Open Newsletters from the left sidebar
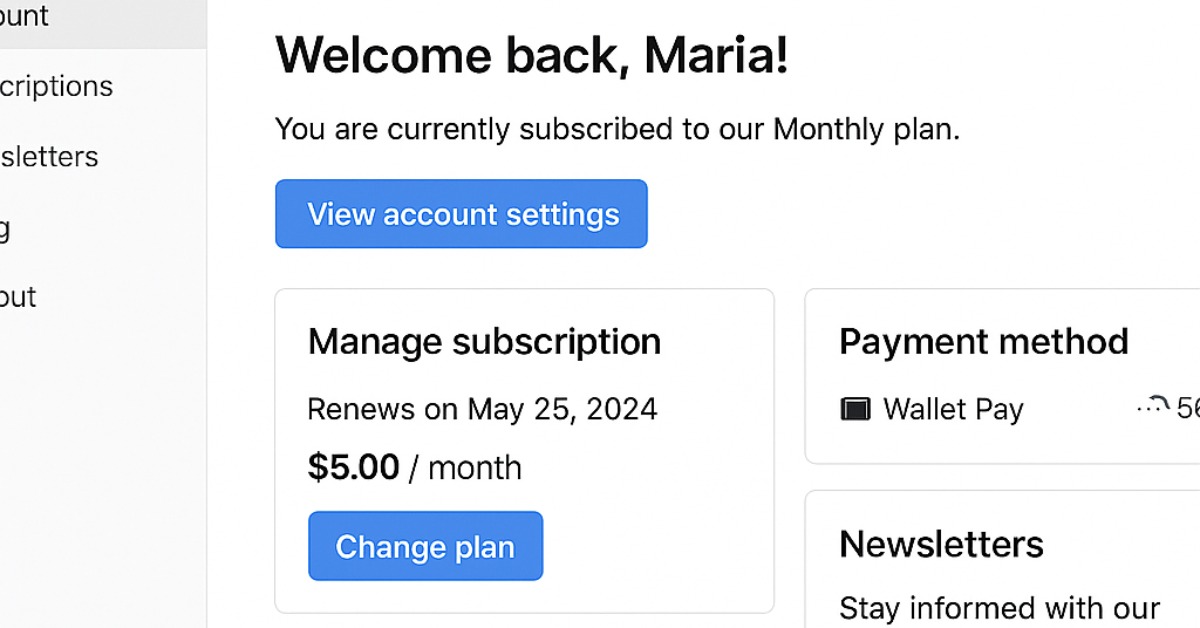 49,157
